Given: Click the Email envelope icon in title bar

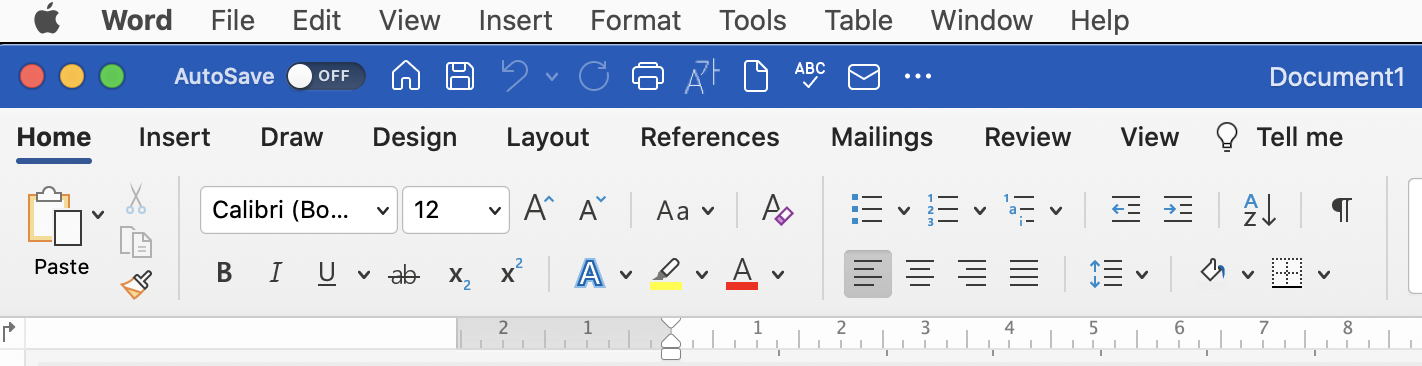Looking at the screenshot, I should click(x=863, y=76).
